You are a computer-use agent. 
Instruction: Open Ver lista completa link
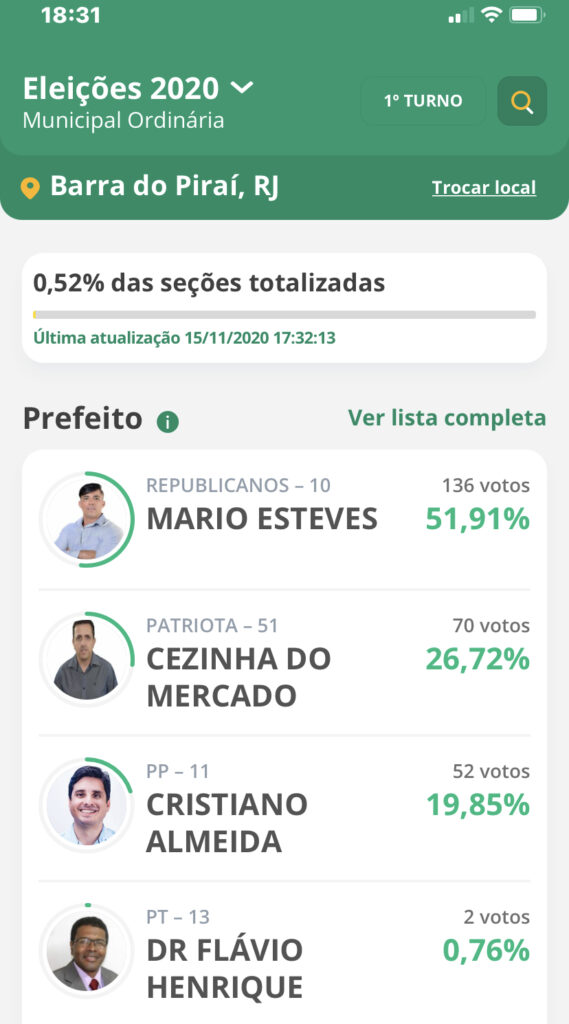tap(447, 418)
